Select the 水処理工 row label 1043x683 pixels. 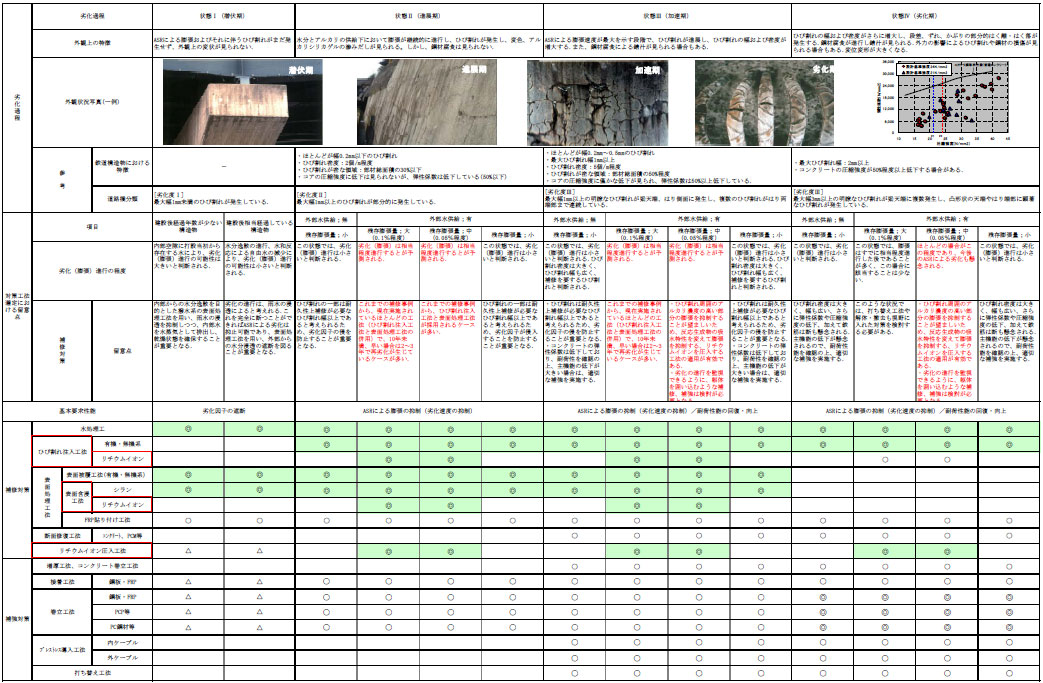click(93, 428)
